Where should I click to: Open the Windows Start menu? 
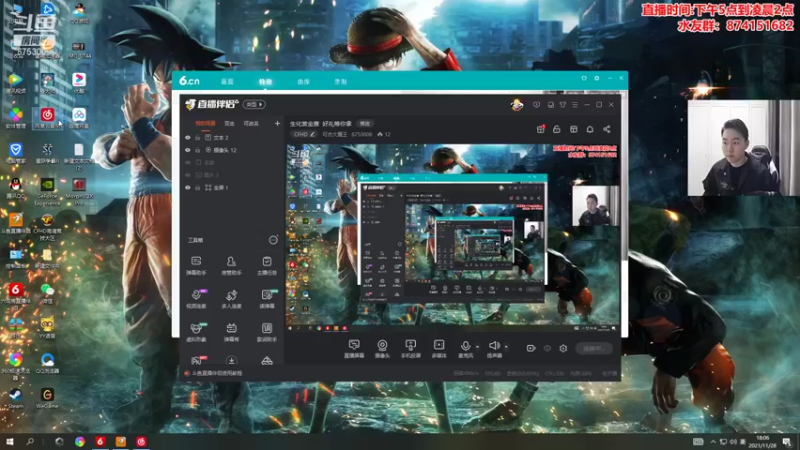9,441
